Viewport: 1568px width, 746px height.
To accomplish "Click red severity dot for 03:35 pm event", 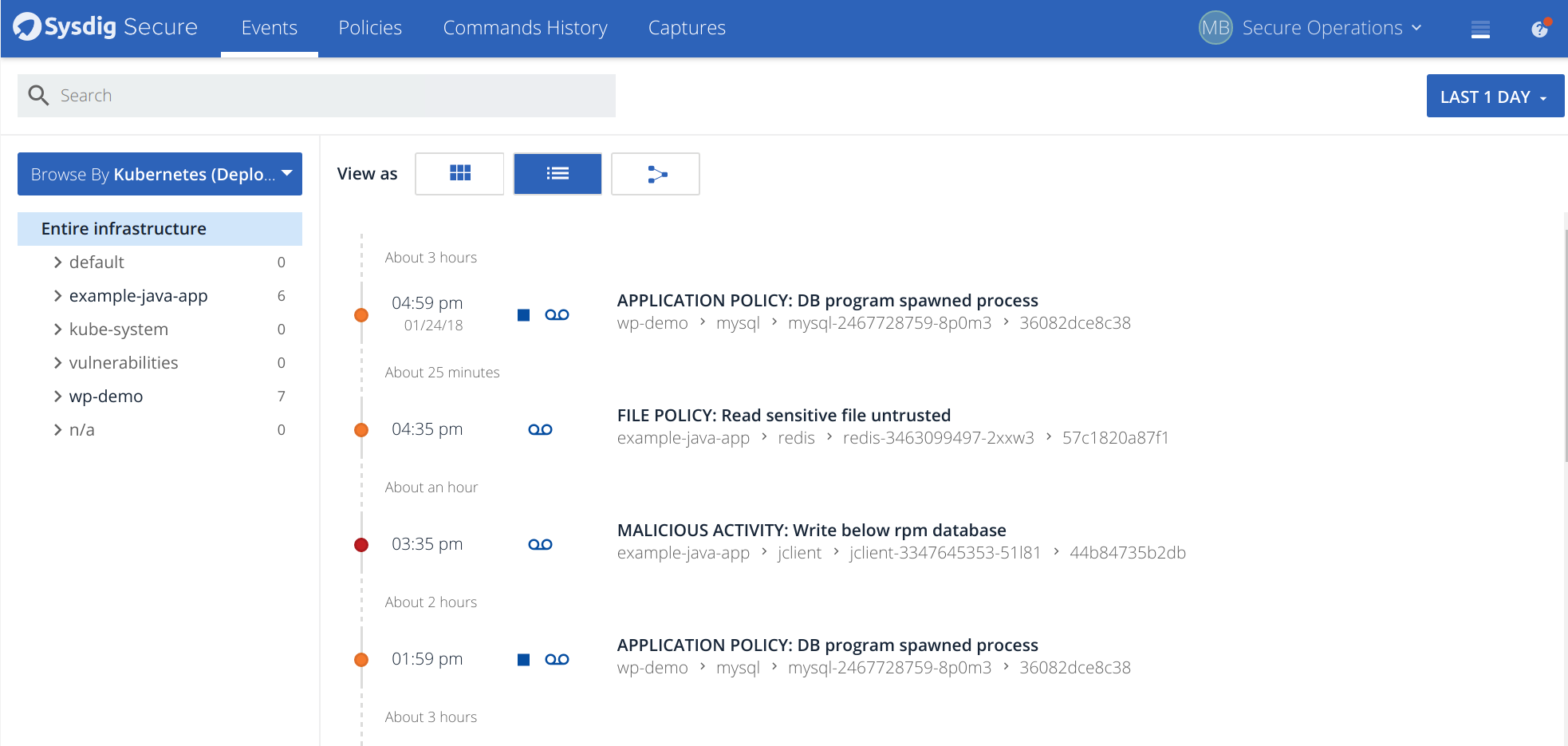I will 361,545.
